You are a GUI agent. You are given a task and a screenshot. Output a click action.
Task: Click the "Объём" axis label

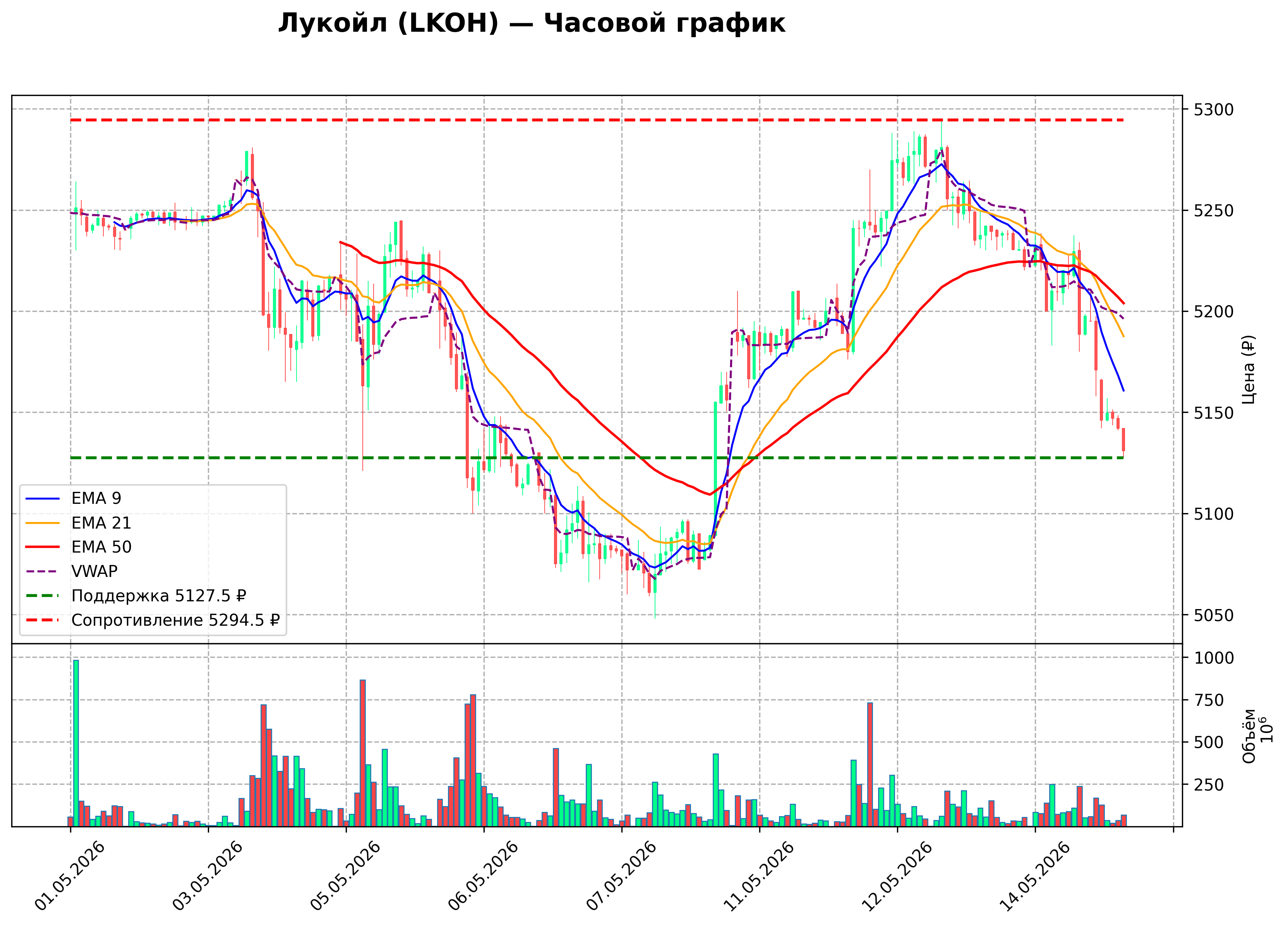tap(1249, 736)
